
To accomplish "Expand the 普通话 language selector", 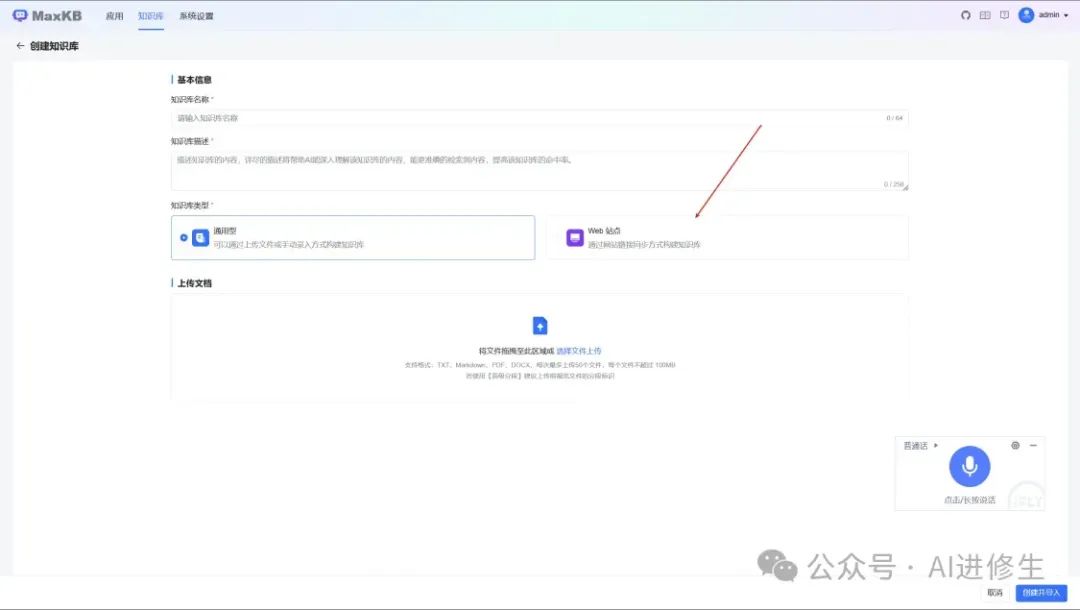I will point(920,445).
